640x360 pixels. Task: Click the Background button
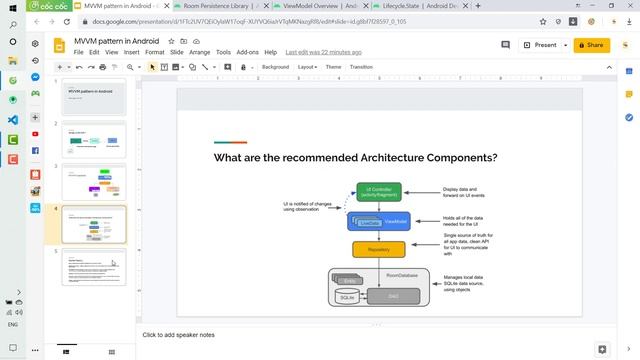(276, 67)
